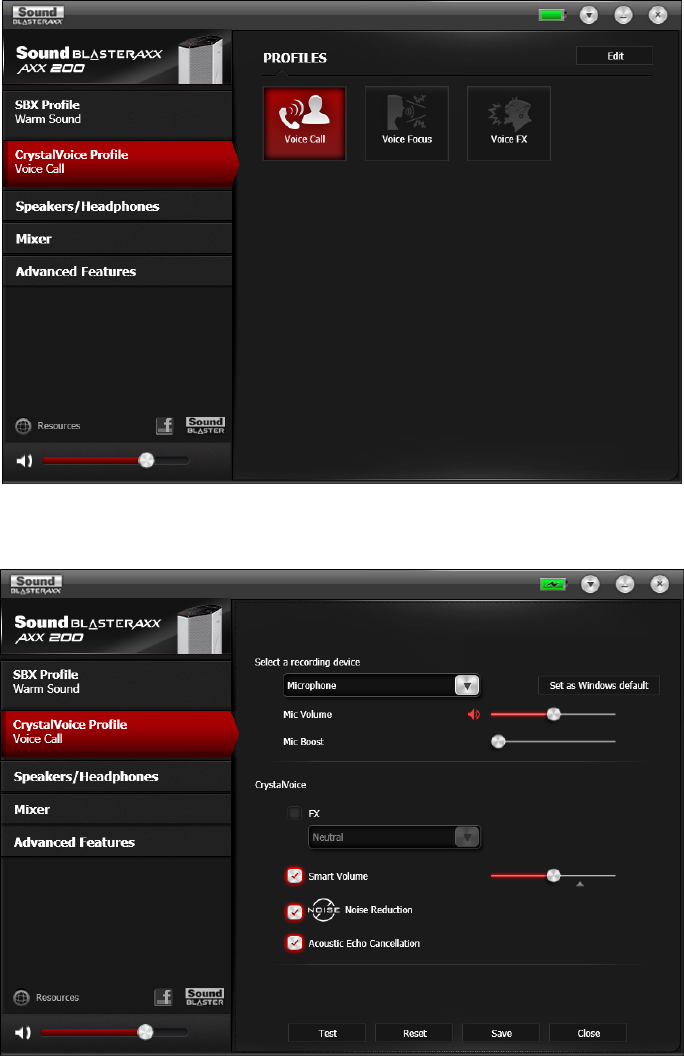
Task: Select the Voice Call profile tile
Action: 304,123
